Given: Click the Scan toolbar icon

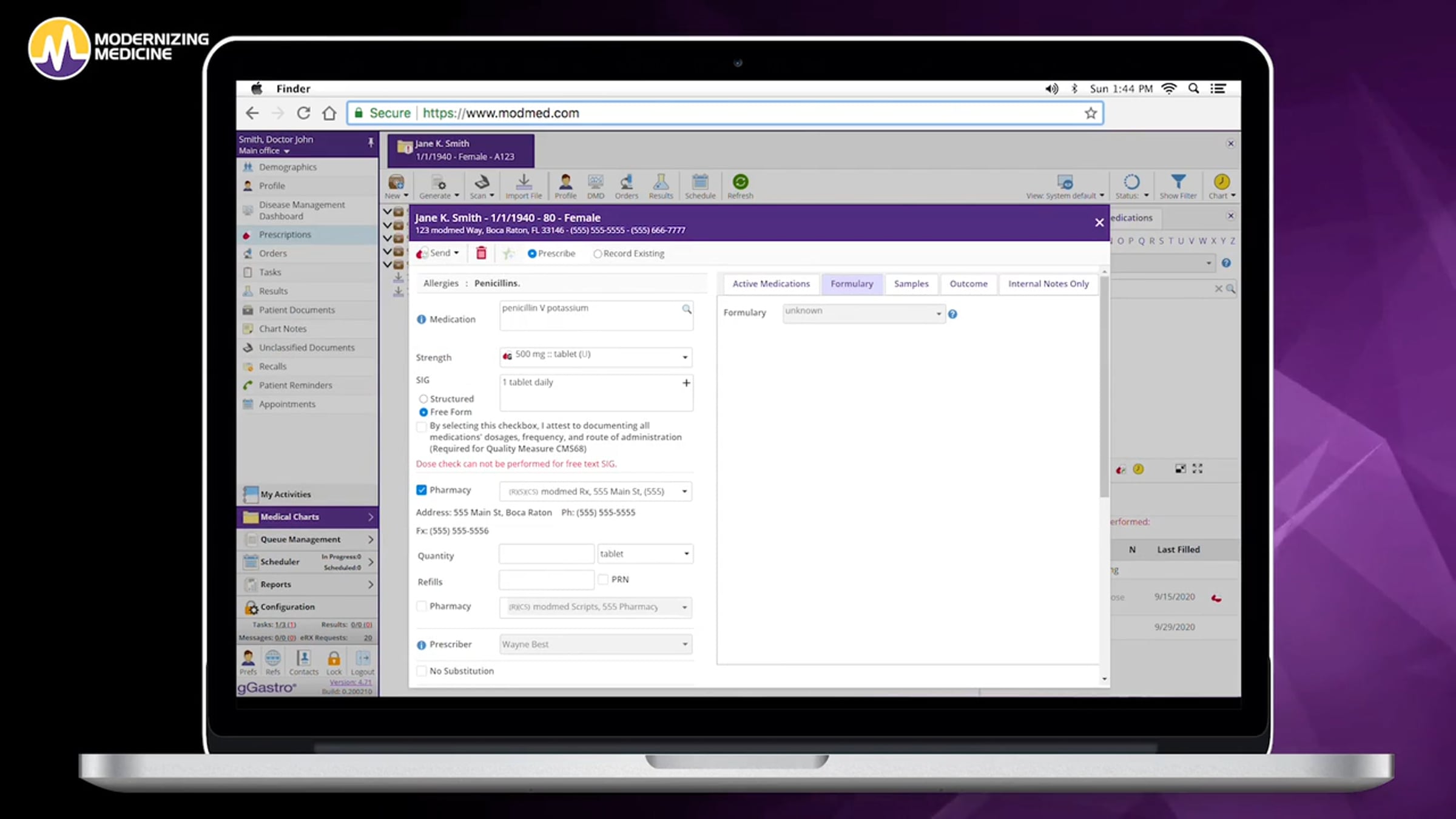Looking at the screenshot, I should point(481,183).
